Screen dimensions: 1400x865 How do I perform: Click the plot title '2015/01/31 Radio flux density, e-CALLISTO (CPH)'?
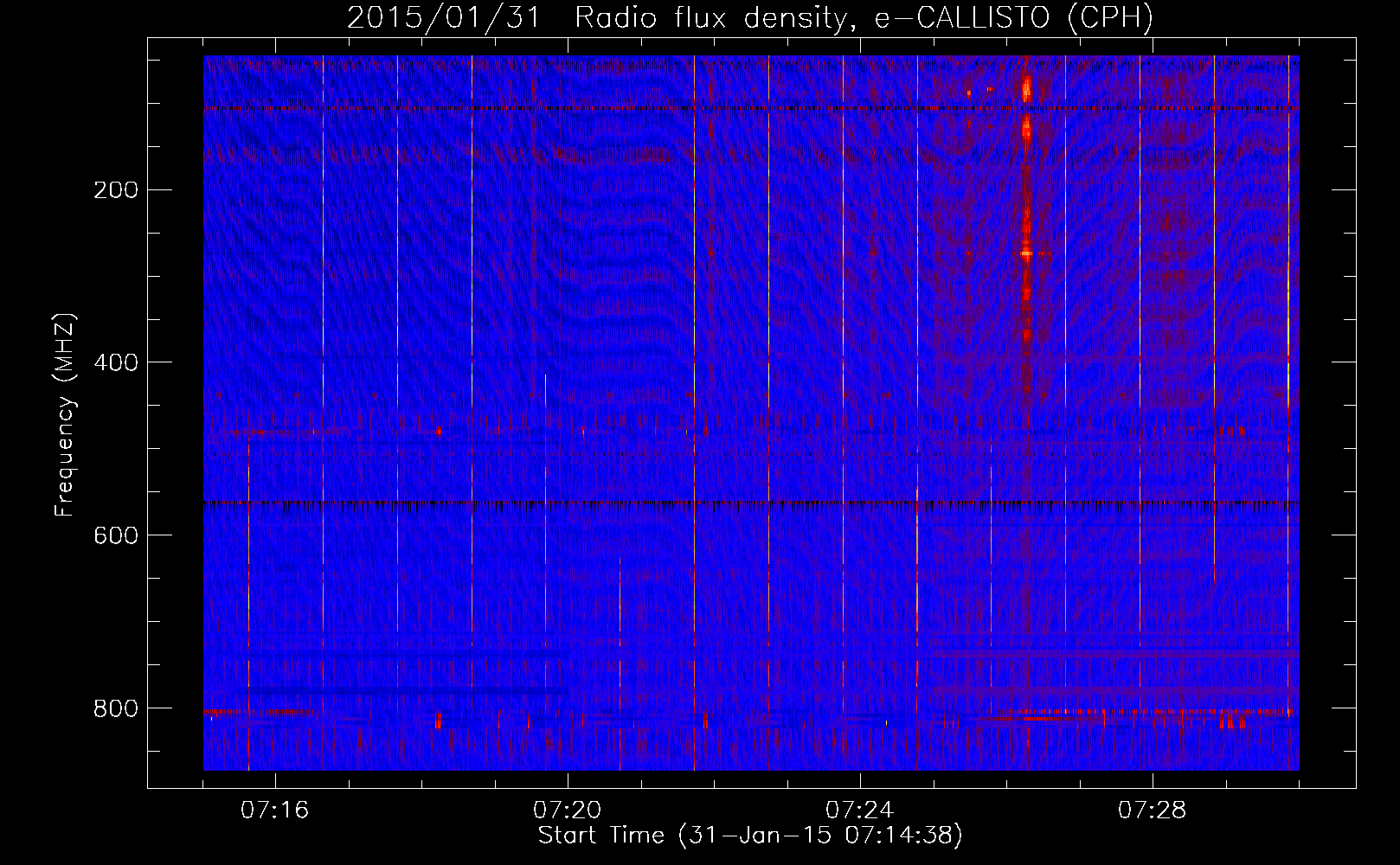750,17
